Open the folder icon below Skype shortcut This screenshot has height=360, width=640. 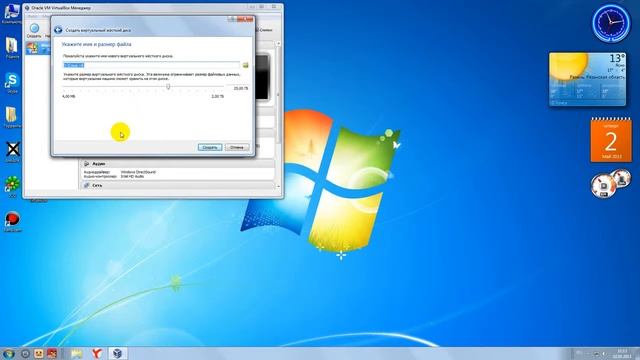12,118
